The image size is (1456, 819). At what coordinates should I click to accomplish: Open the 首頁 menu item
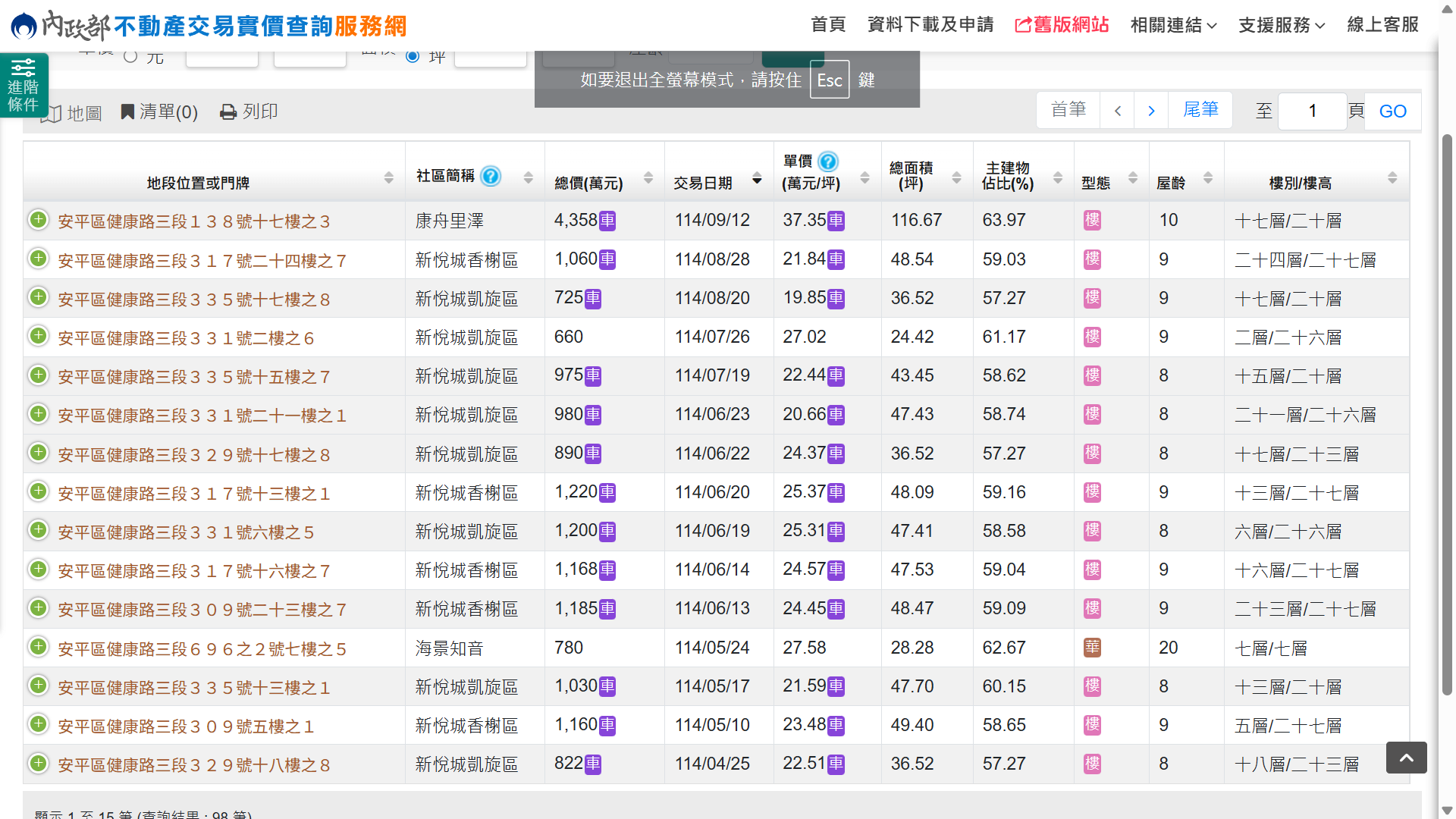tap(828, 25)
